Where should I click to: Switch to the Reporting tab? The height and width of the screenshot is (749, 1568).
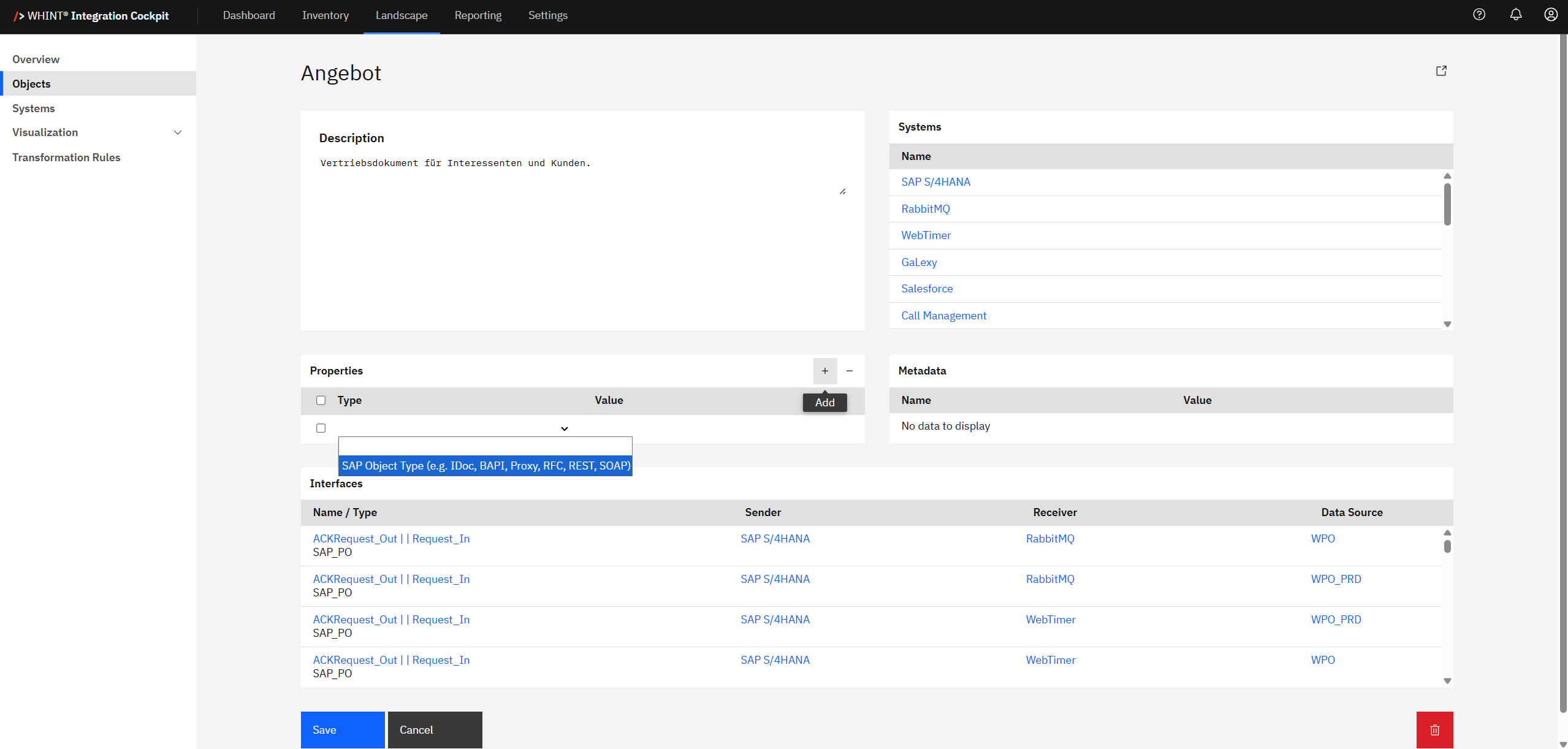(478, 15)
